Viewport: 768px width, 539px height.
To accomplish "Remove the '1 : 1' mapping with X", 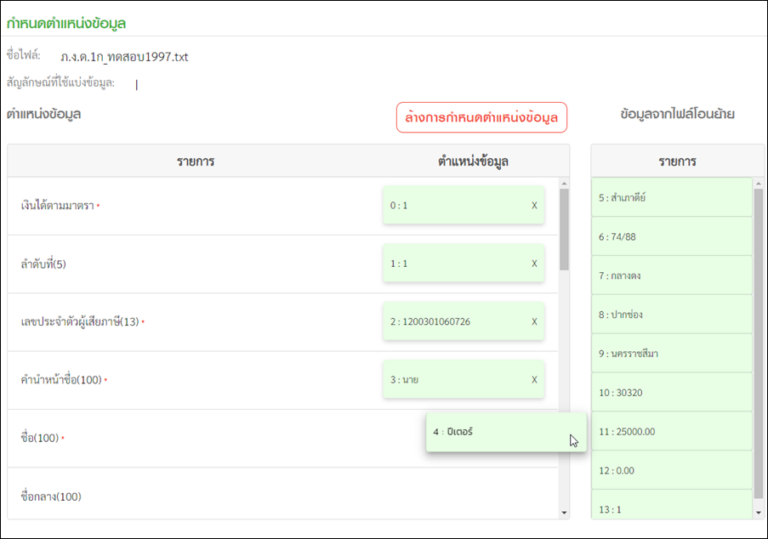I will click(x=534, y=264).
